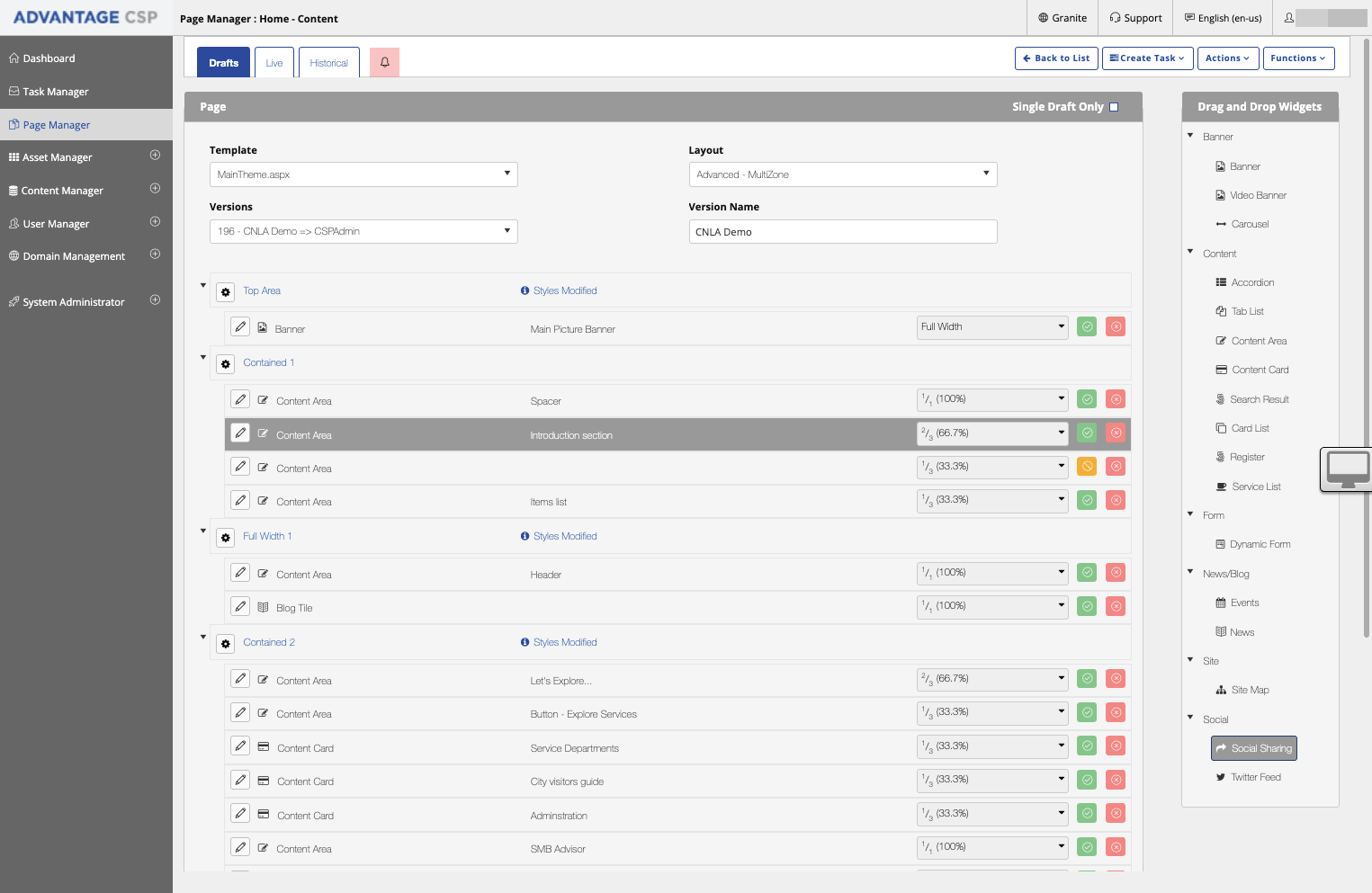Switch to the Historical tab
The image size is (1372, 893).
tap(329, 62)
